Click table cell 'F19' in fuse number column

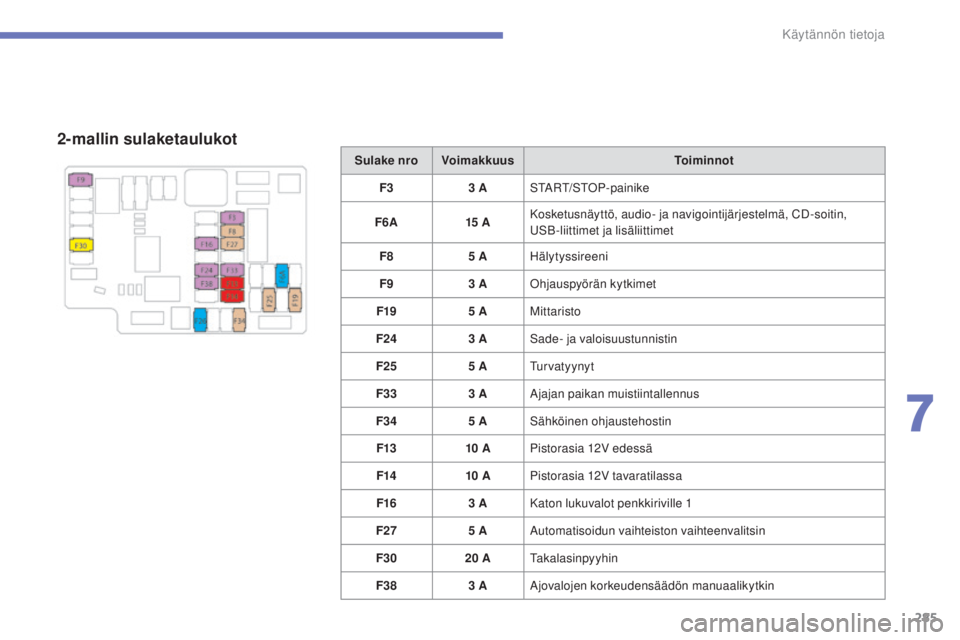click(386, 311)
